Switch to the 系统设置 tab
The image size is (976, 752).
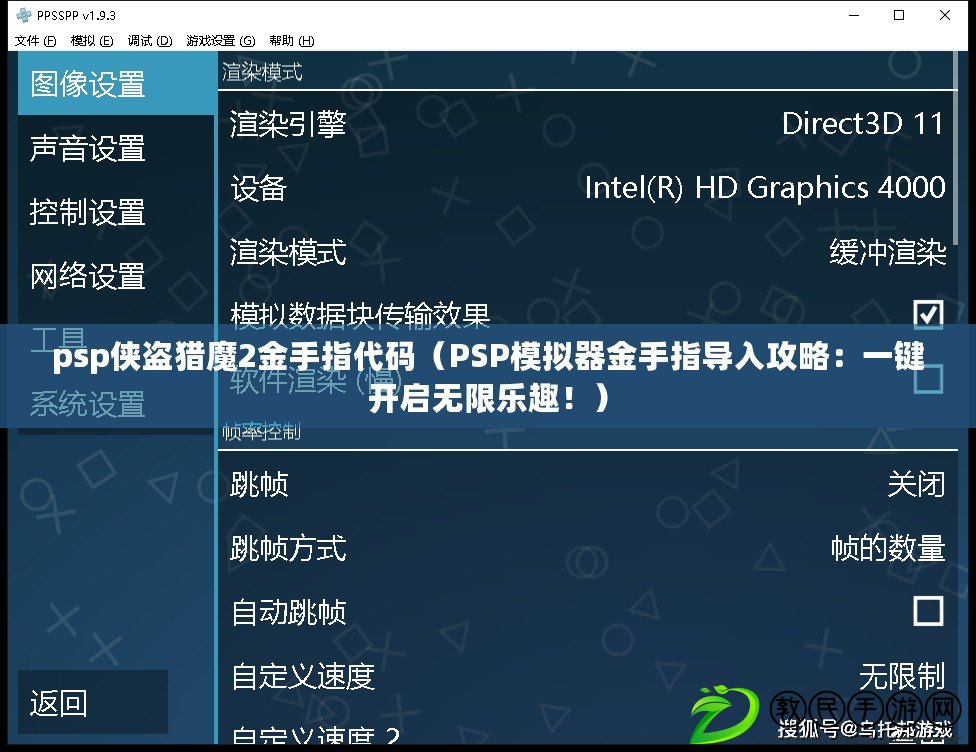click(x=116, y=404)
